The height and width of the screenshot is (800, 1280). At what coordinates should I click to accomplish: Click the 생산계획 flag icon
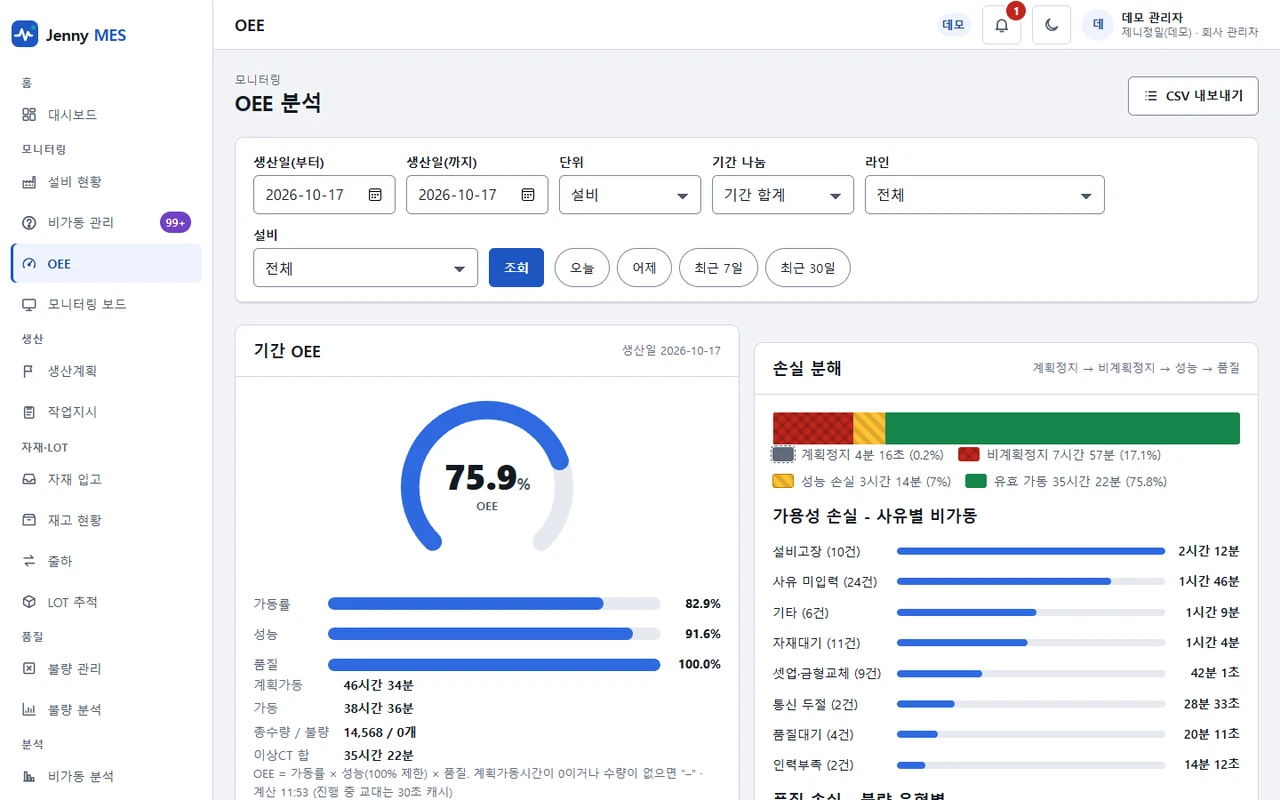click(x=29, y=371)
